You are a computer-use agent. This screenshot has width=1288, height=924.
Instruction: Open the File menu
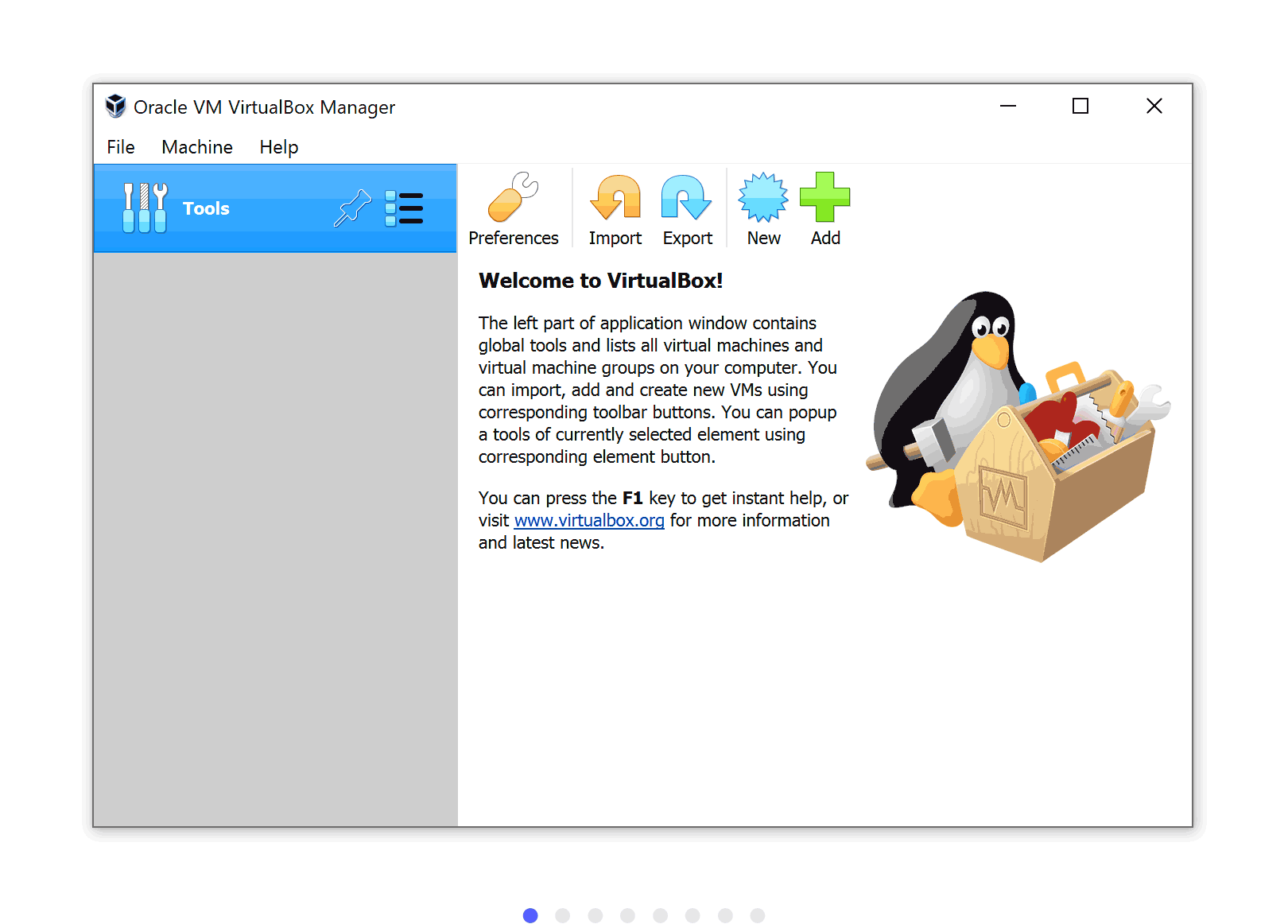(x=121, y=147)
